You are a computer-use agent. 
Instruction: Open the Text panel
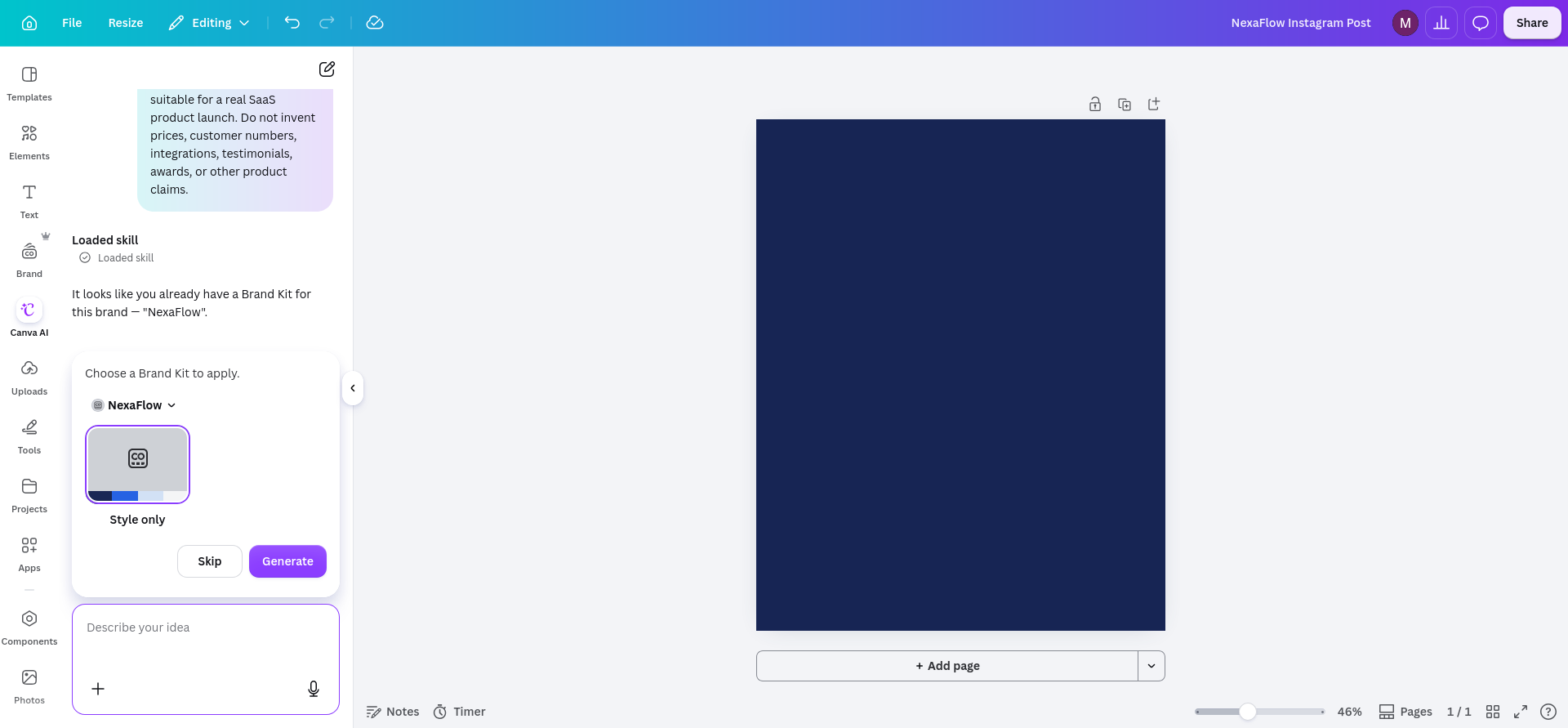pos(29,201)
